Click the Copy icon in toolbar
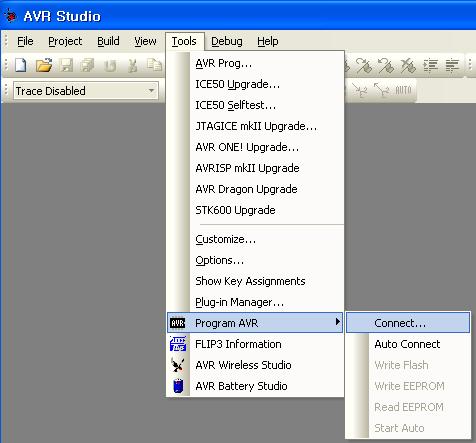 coord(154,65)
